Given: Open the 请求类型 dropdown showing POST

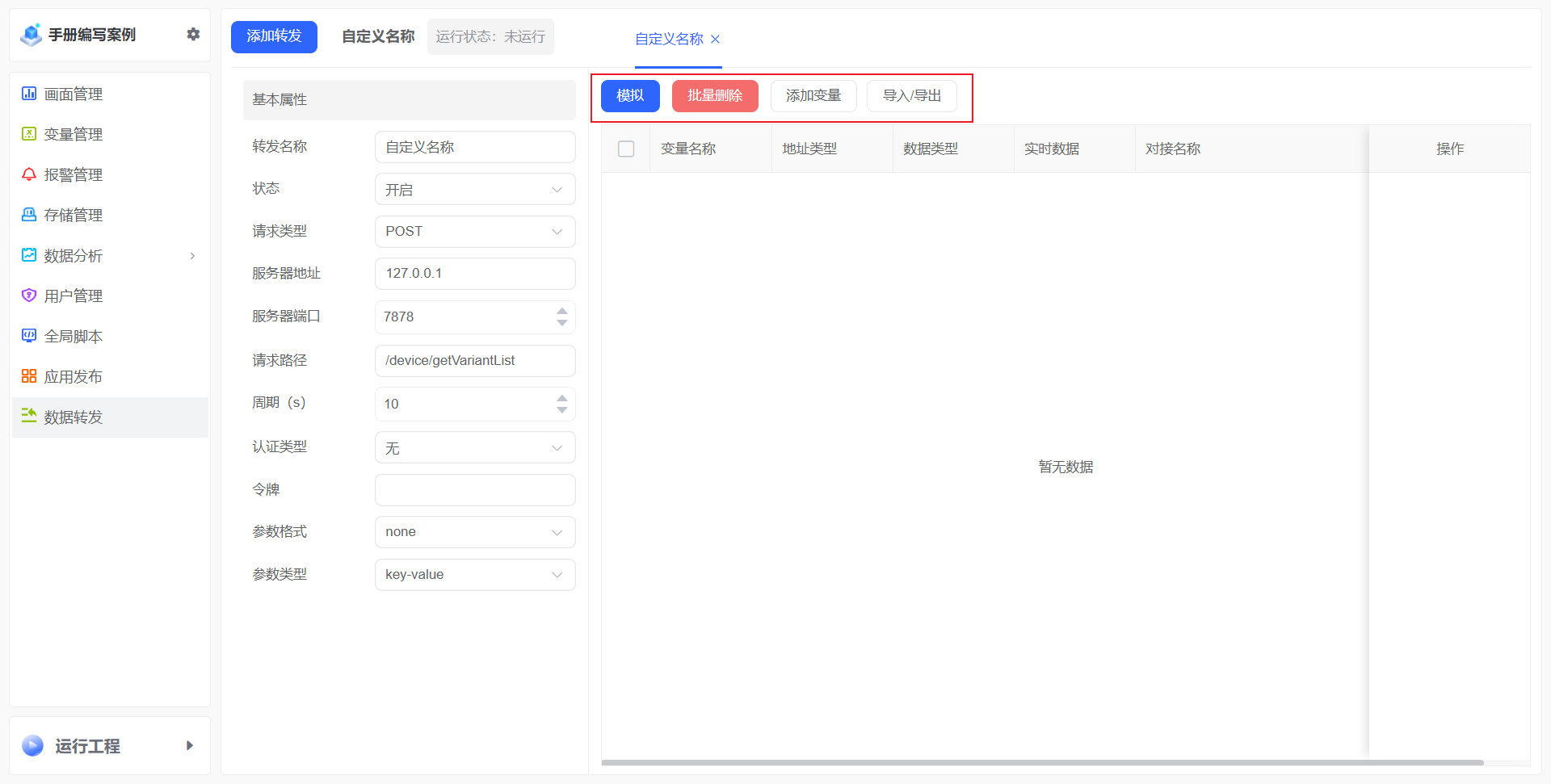Looking at the screenshot, I should pos(475,232).
